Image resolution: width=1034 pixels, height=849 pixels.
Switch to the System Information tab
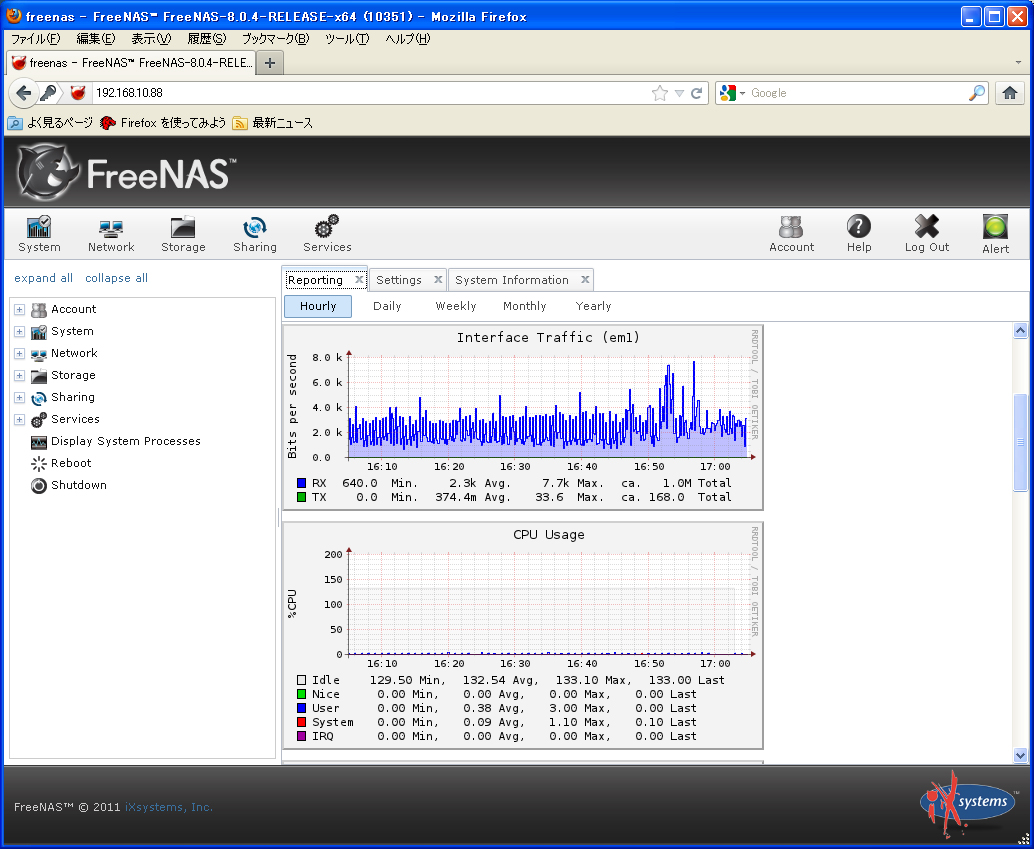point(512,280)
